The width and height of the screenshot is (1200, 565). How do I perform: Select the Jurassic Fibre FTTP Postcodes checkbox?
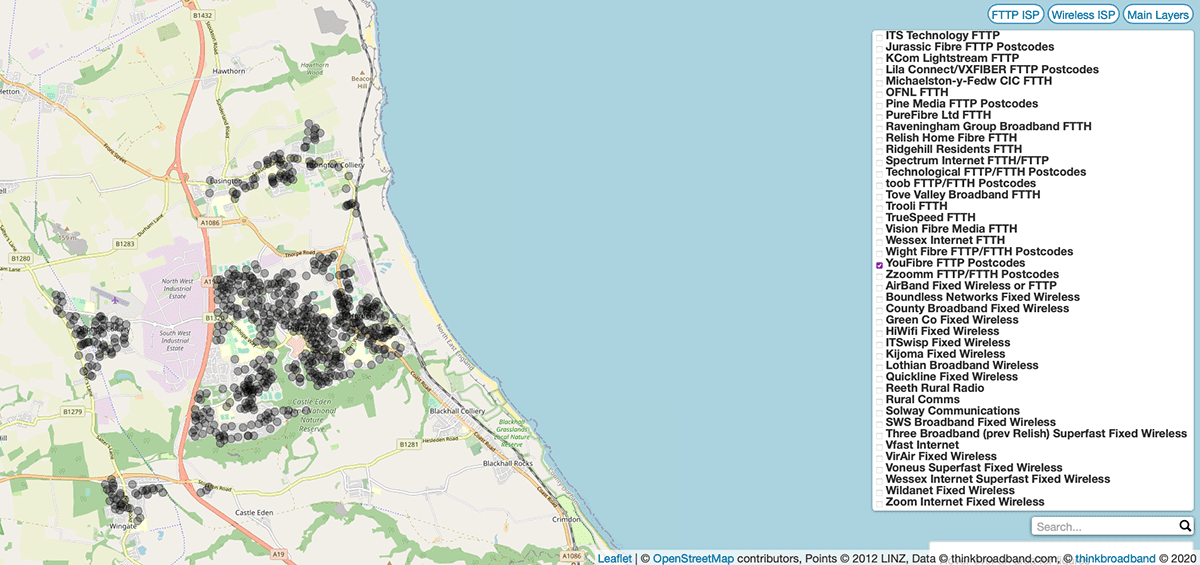879,48
